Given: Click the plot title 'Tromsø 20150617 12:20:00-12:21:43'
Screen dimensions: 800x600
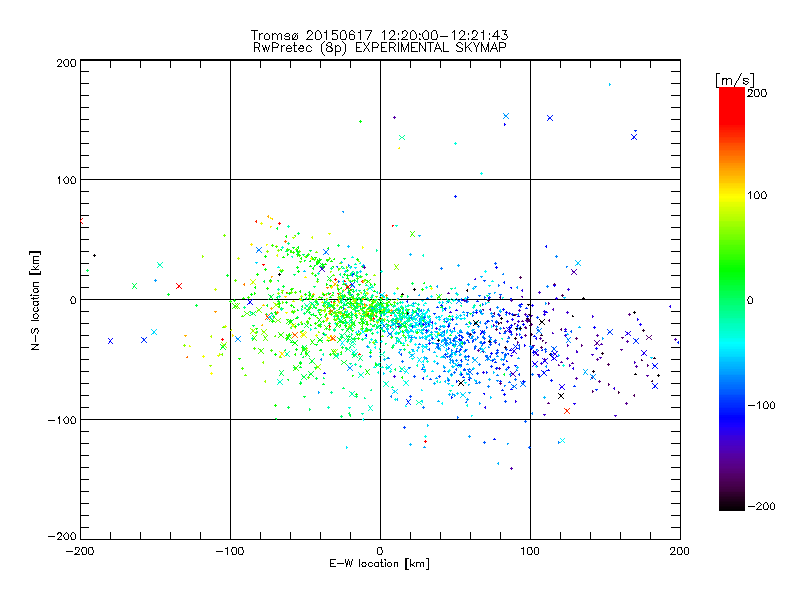Looking at the screenshot, I should [x=379, y=35].
